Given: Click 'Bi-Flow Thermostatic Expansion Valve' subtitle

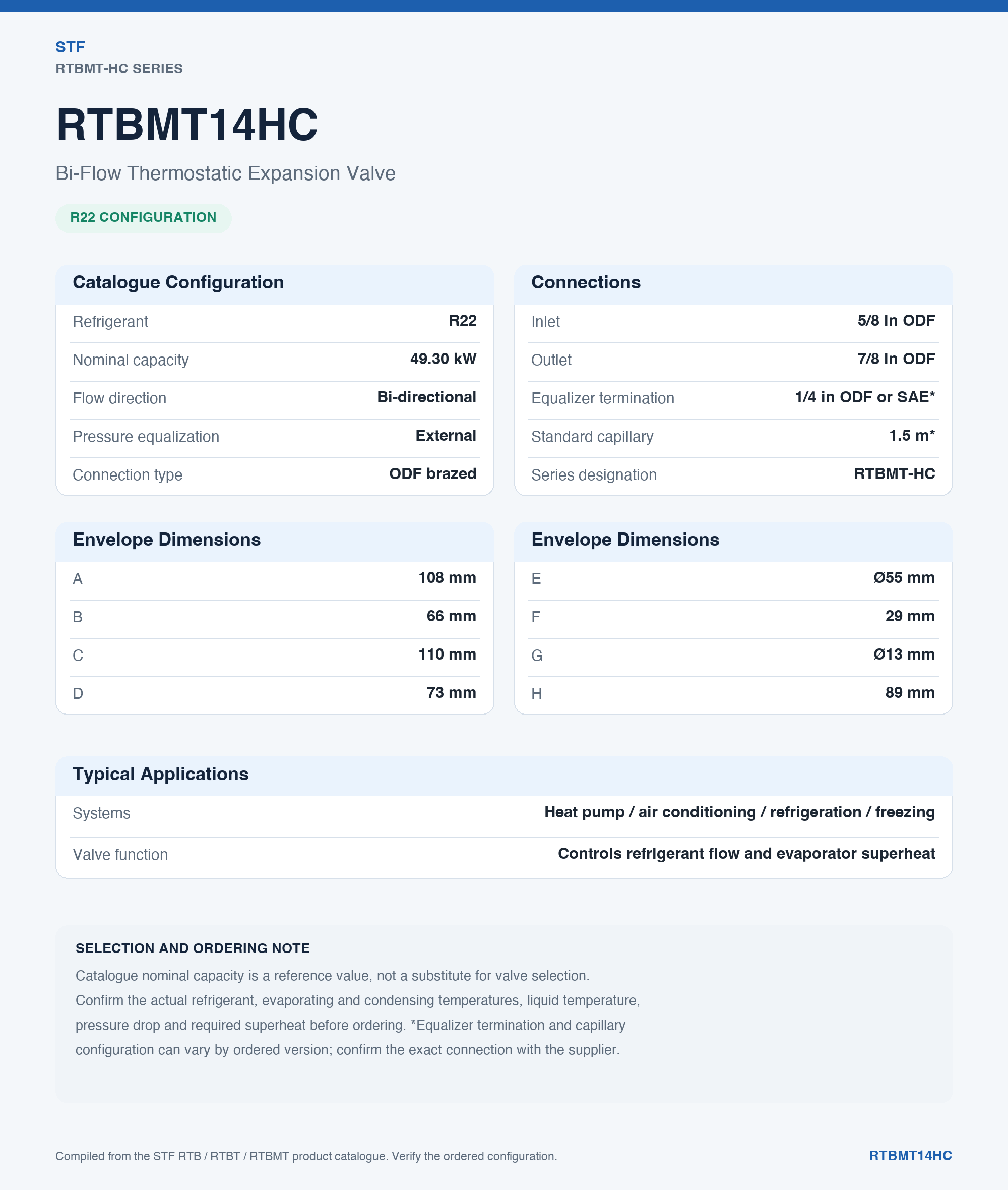Looking at the screenshot, I should click(225, 173).
